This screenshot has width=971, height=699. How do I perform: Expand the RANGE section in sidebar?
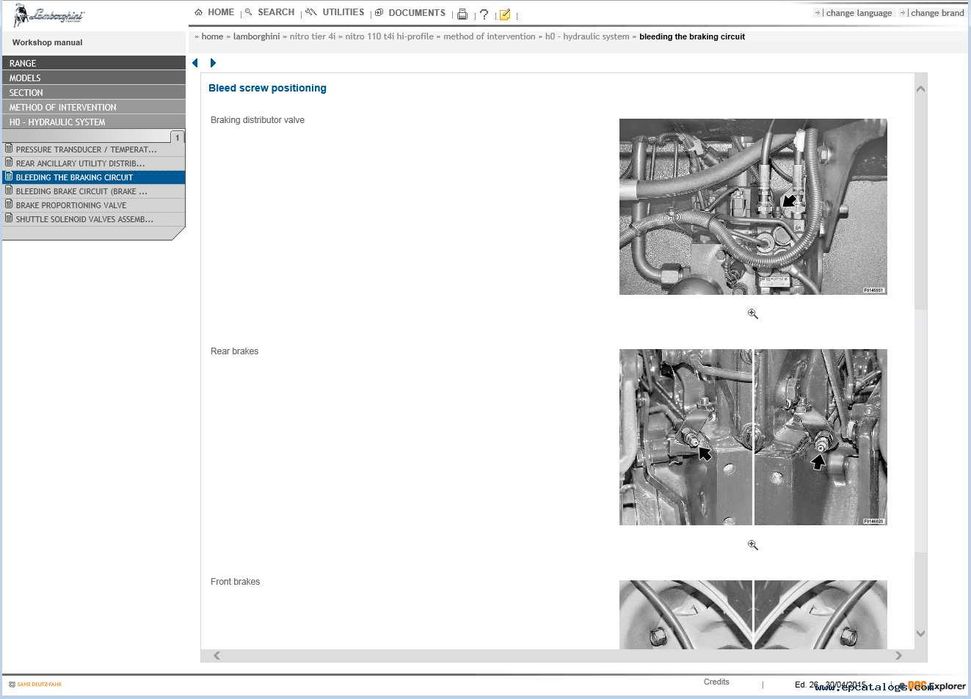tap(94, 63)
